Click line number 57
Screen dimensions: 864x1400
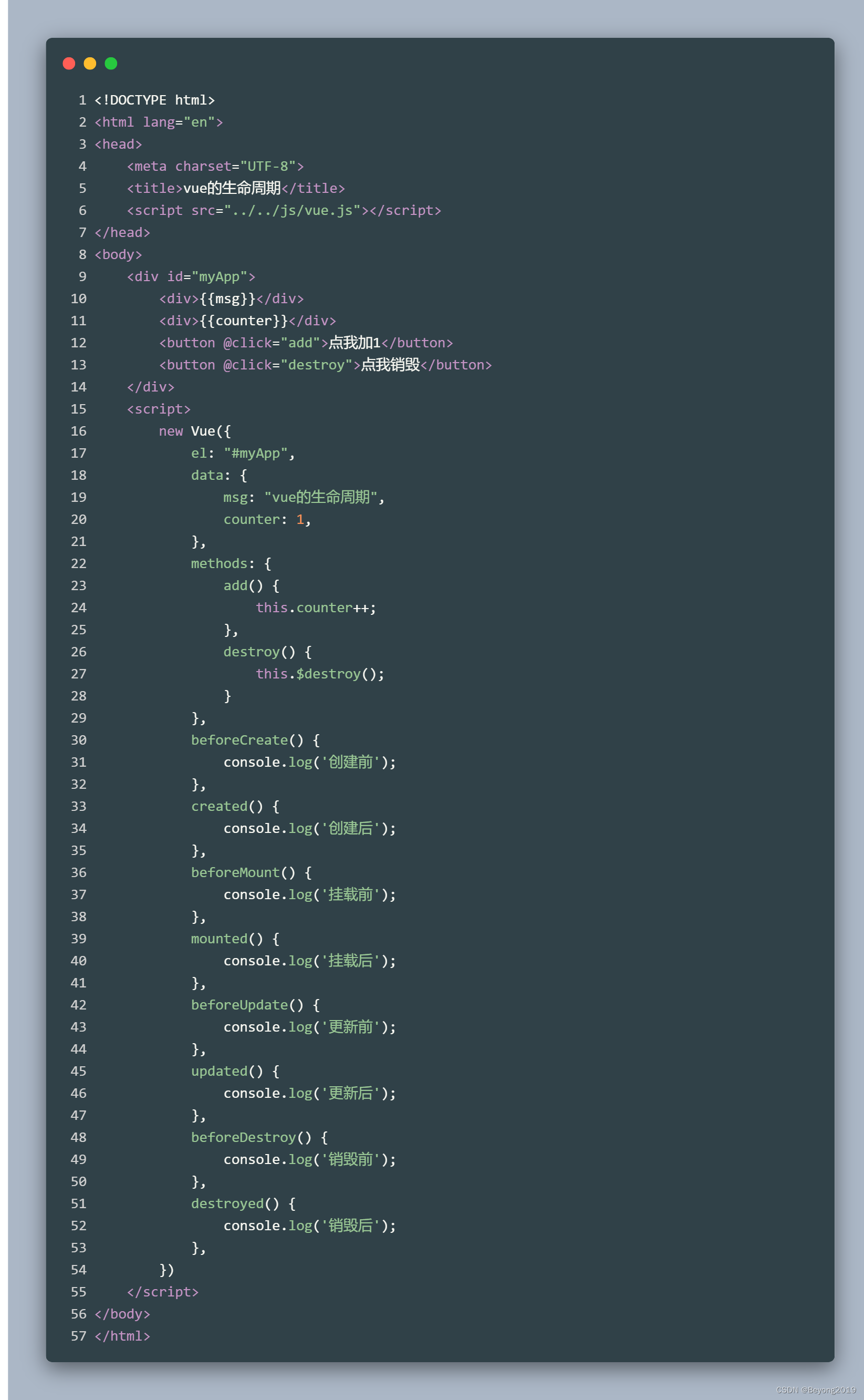pyautogui.click(x=79, y=1337)
